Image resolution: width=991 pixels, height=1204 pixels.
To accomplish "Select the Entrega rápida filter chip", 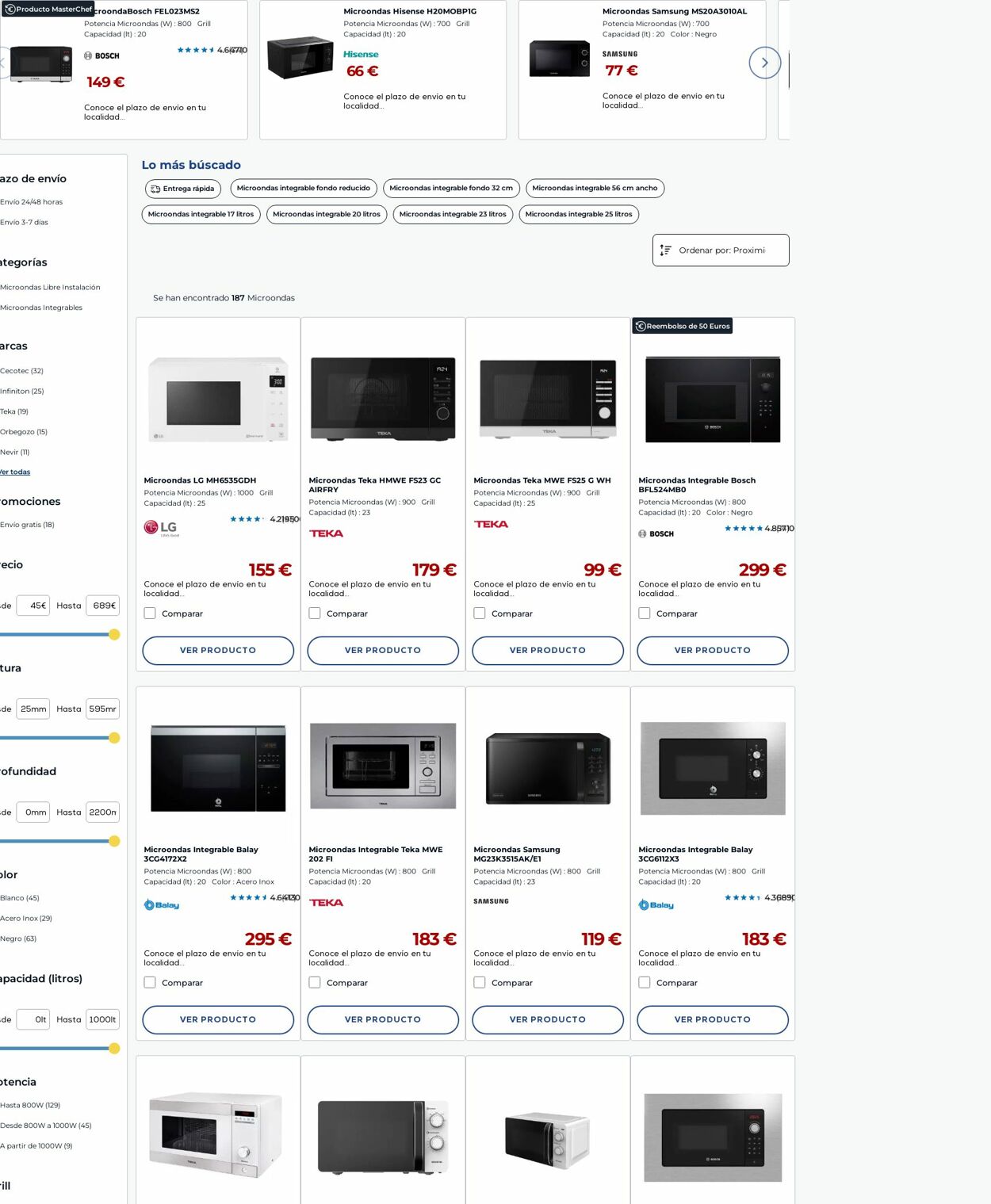I will [182, 189].
